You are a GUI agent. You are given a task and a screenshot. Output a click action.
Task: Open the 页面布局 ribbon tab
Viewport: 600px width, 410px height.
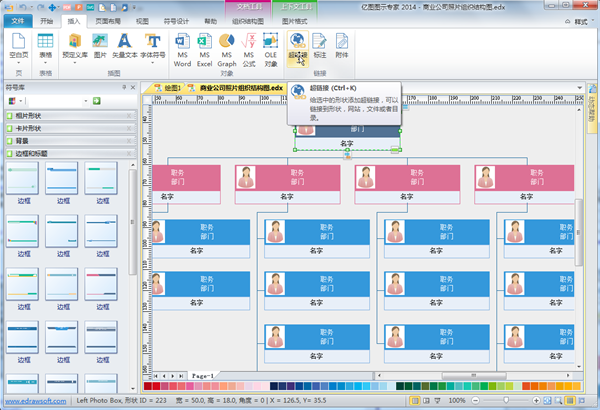[x=111, y=19]
